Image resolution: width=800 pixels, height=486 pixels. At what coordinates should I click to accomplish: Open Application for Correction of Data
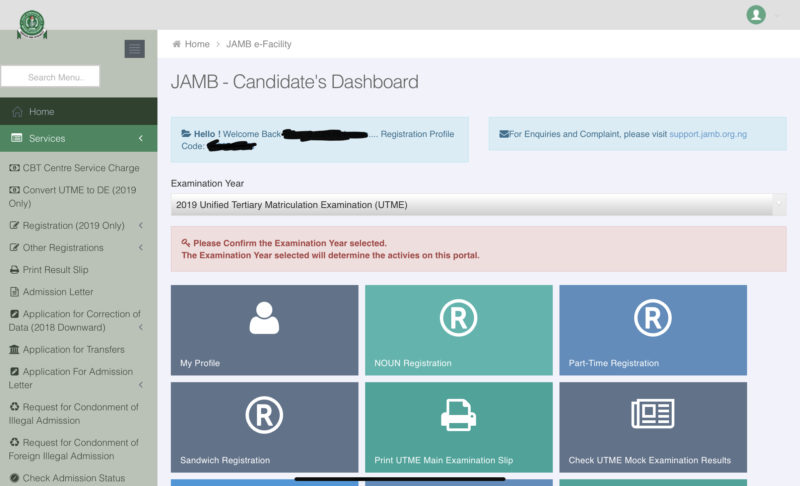point(74,321)
